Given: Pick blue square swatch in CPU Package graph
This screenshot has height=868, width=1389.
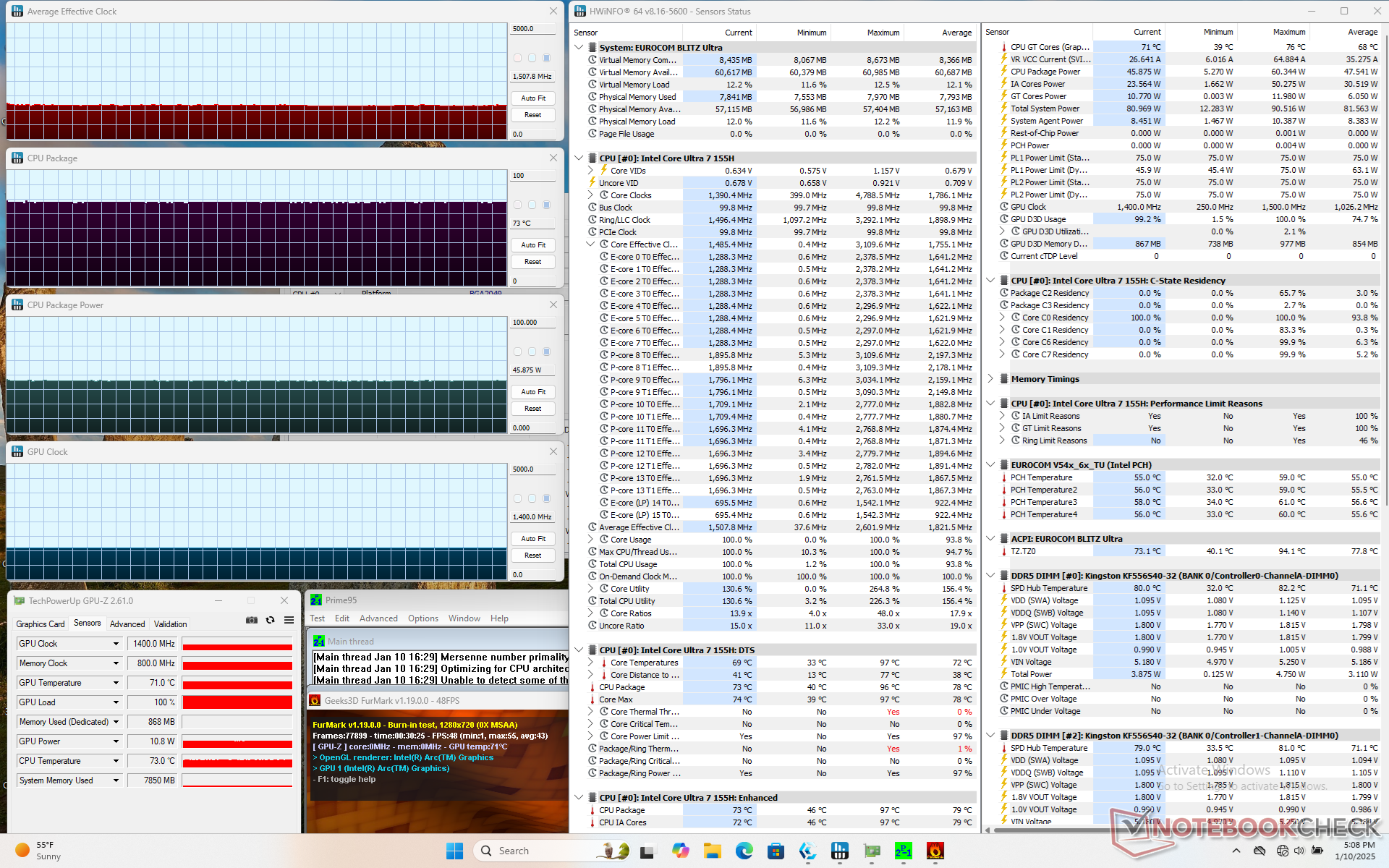Looking at the screenshot, I should pos(547,205).
